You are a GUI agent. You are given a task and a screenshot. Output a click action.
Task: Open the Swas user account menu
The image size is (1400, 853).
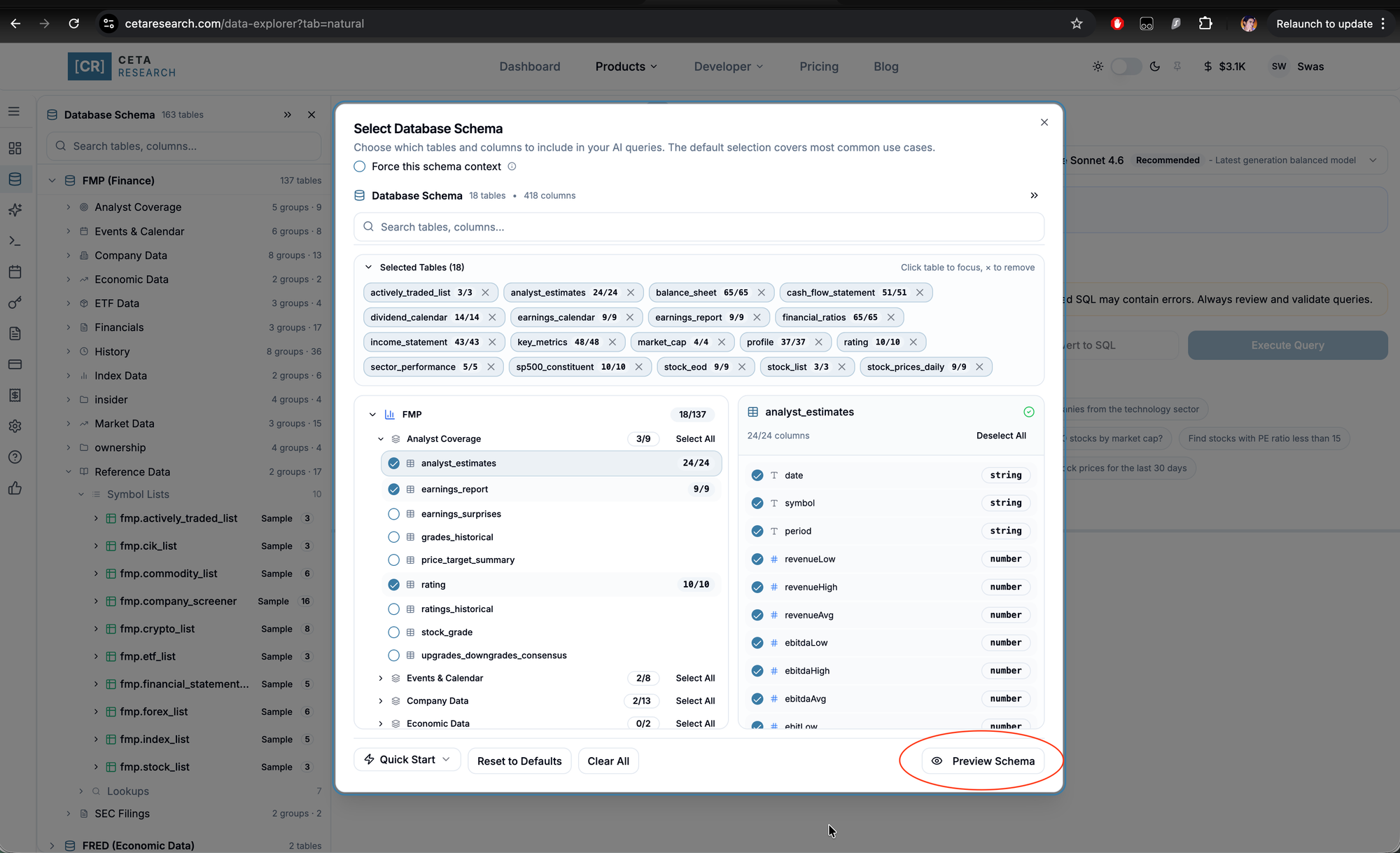point(1297,67)
